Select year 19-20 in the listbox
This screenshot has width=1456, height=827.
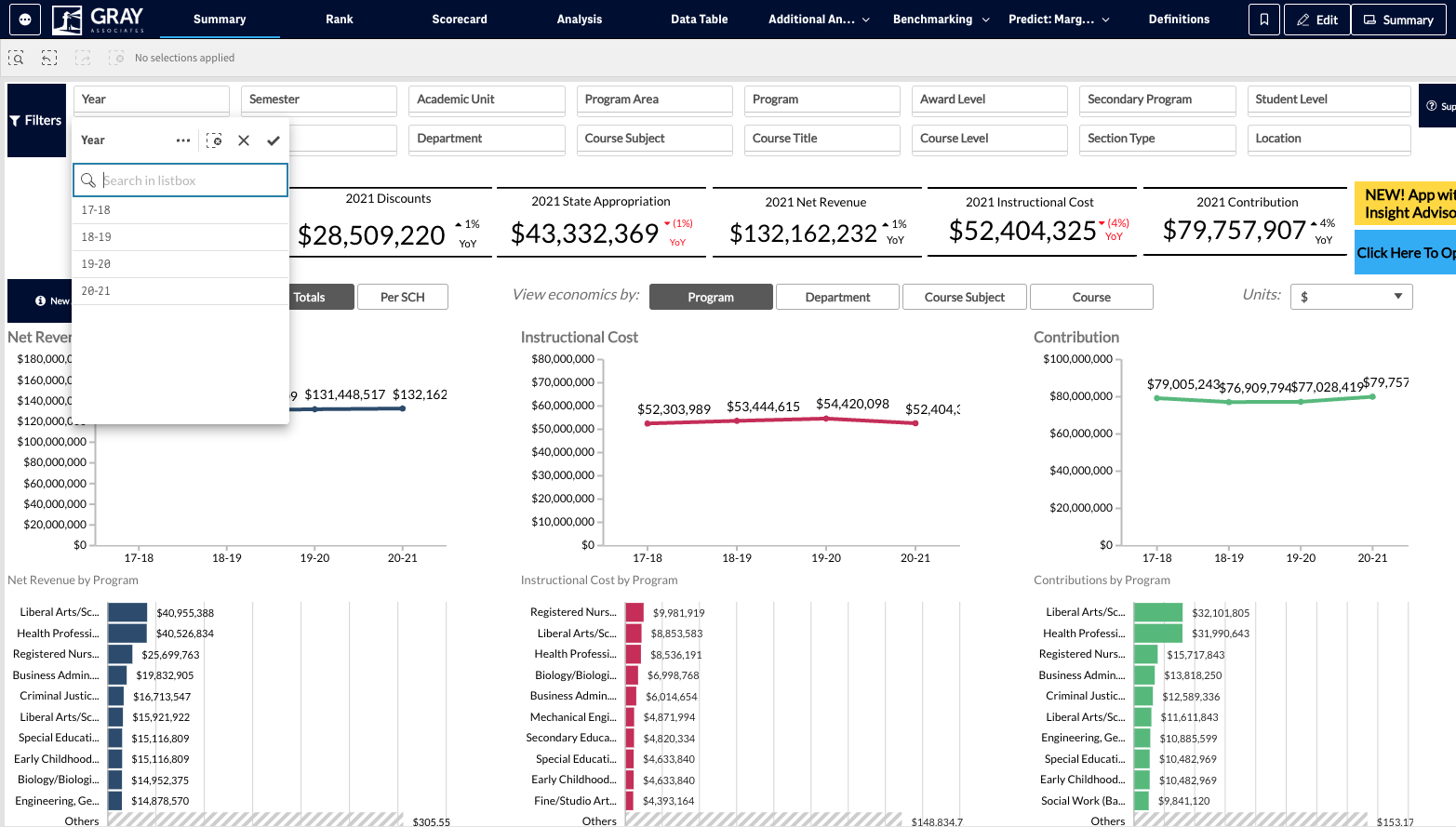pos(180,264)
